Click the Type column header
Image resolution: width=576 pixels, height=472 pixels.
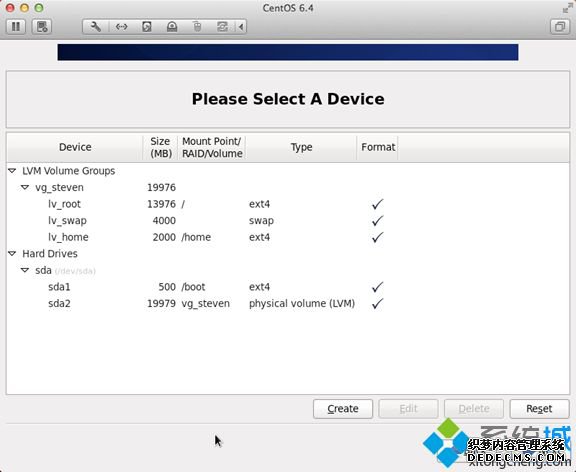coord(301,147)
